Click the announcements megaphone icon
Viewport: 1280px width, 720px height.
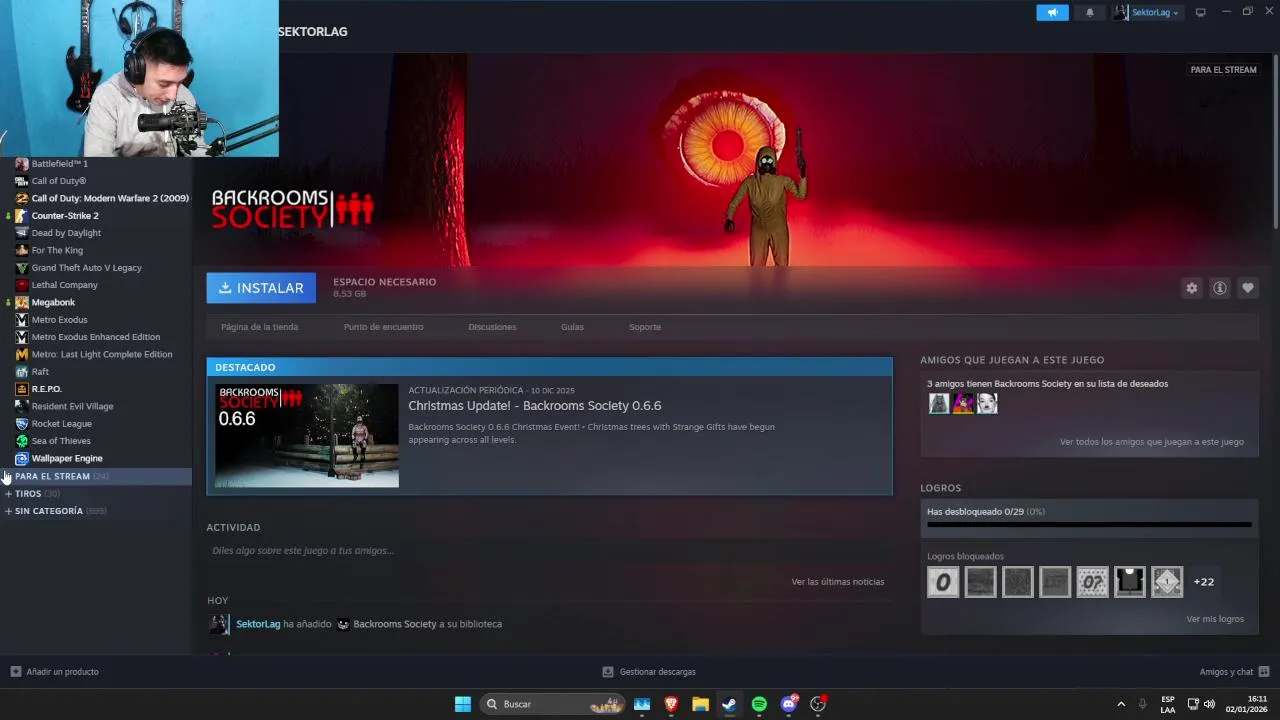tap(1052, 12)
